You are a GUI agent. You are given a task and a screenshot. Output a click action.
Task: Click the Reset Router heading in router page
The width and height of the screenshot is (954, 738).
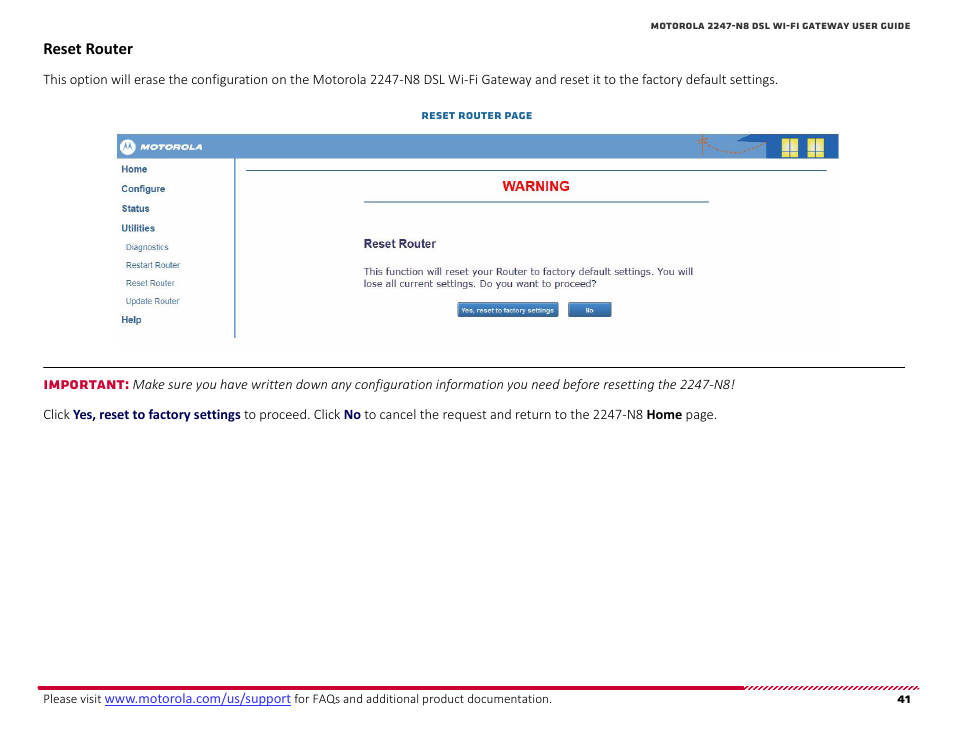coord(400,244)
